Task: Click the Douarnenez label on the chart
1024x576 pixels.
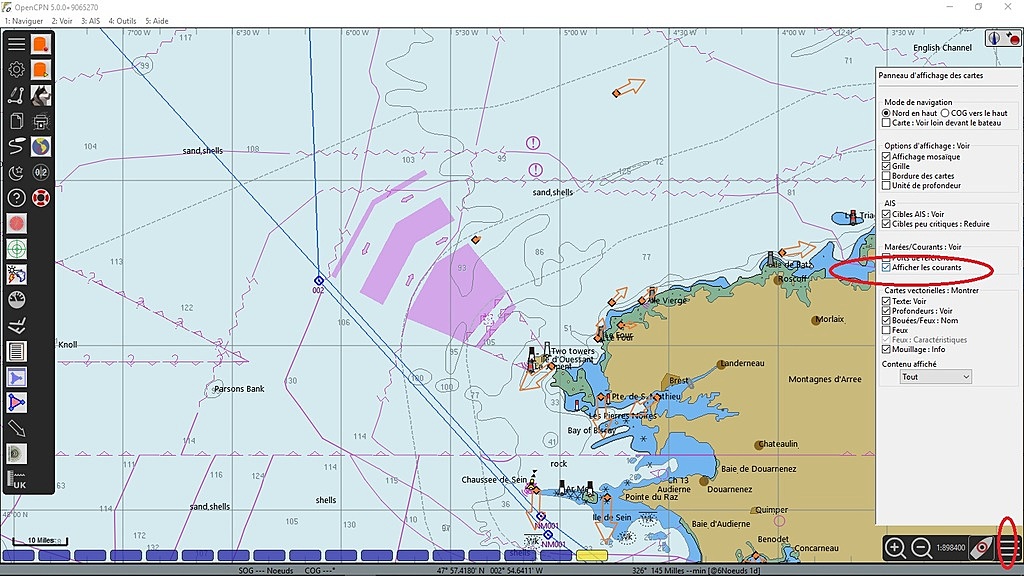Action: 729,489
